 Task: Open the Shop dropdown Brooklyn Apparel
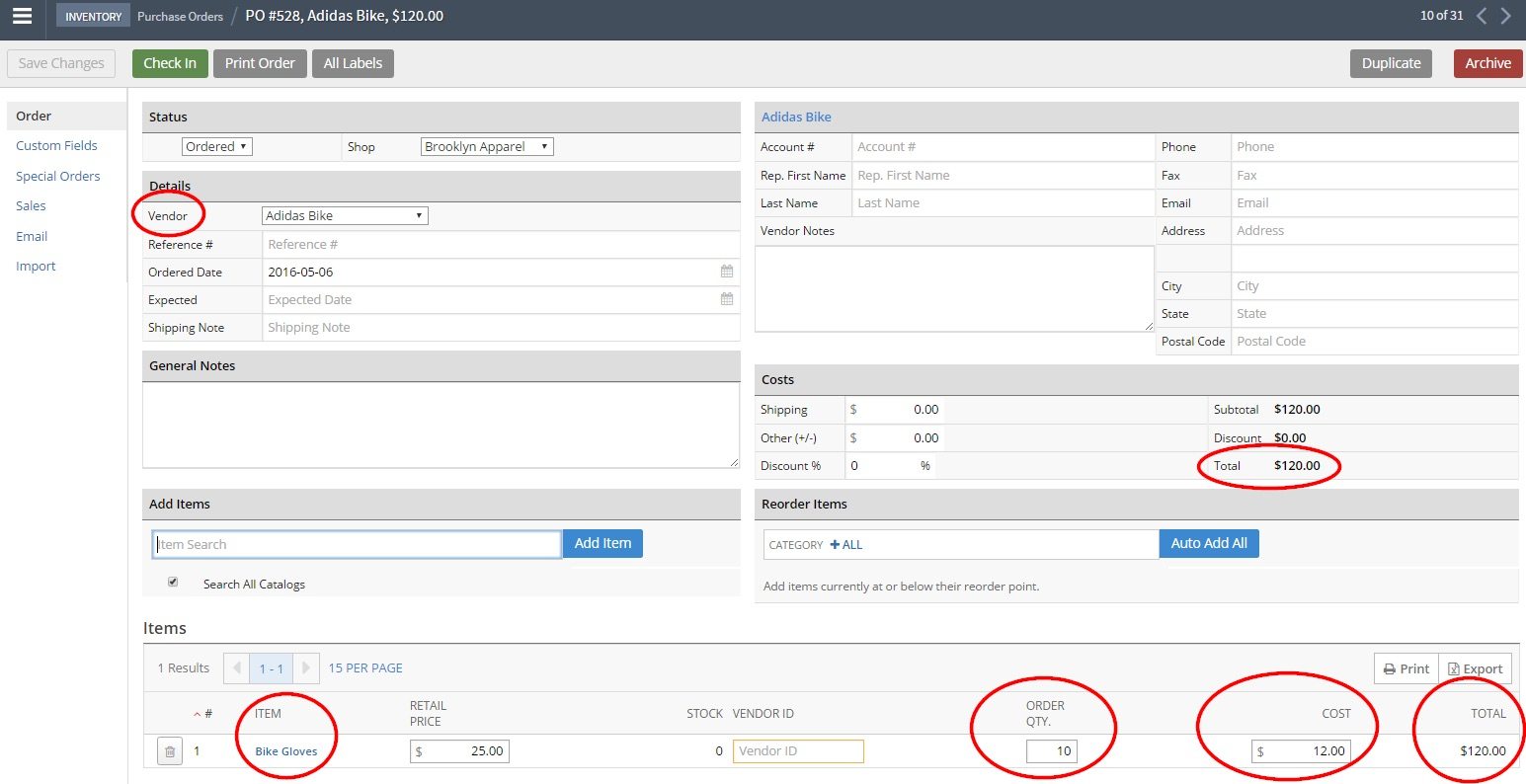tap(487, 146)
